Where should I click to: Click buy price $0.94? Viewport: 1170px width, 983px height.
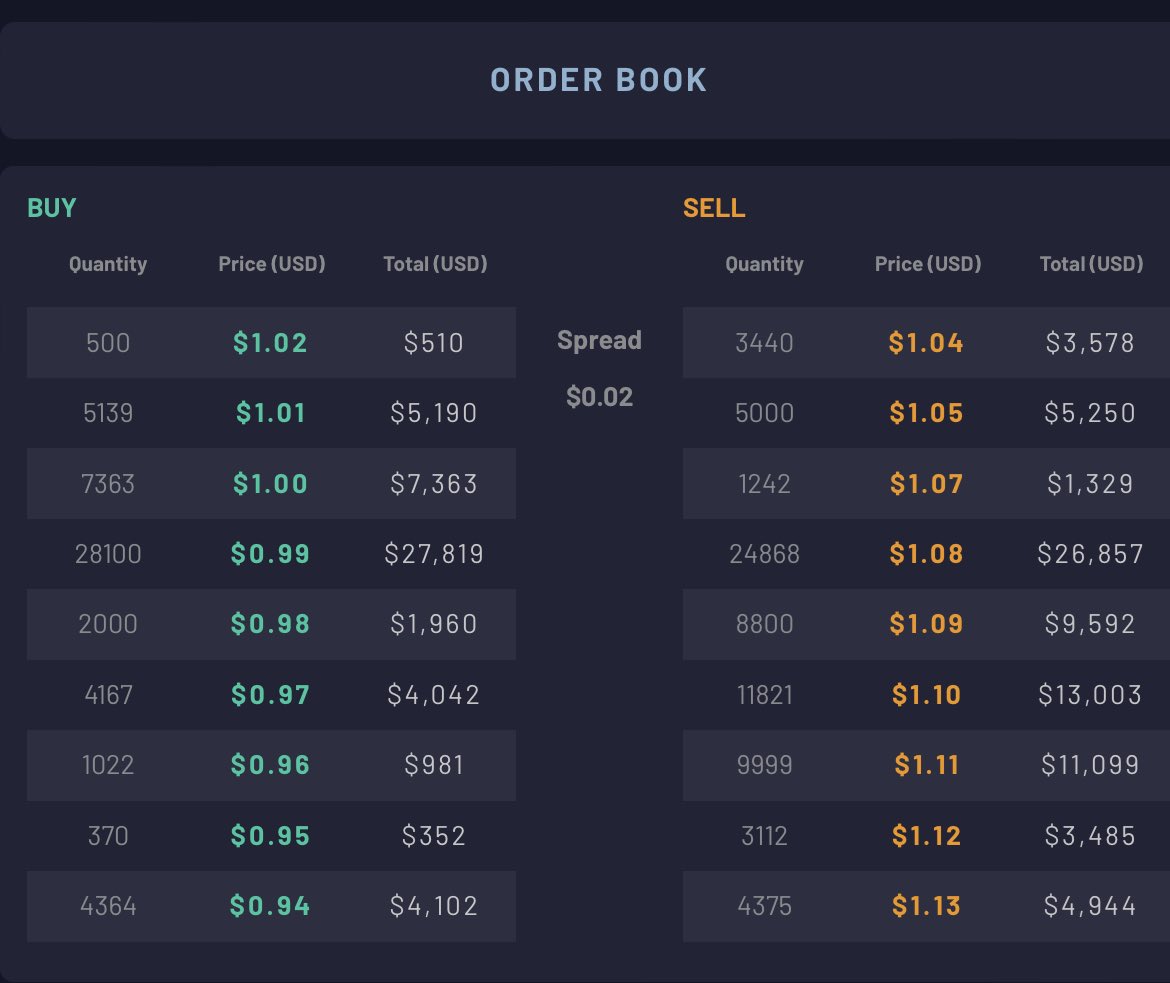click(270, 906)
